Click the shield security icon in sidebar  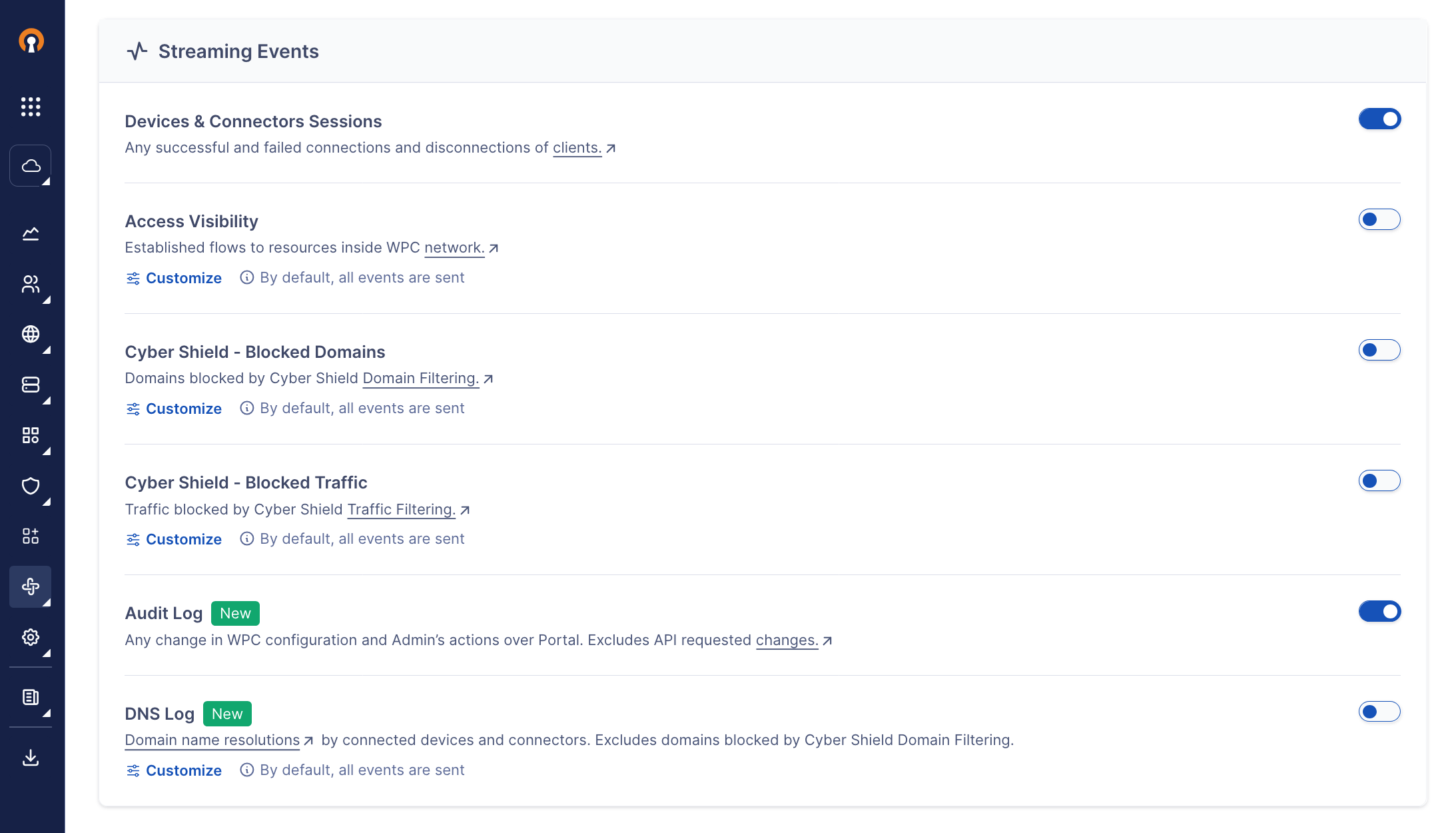31,486
